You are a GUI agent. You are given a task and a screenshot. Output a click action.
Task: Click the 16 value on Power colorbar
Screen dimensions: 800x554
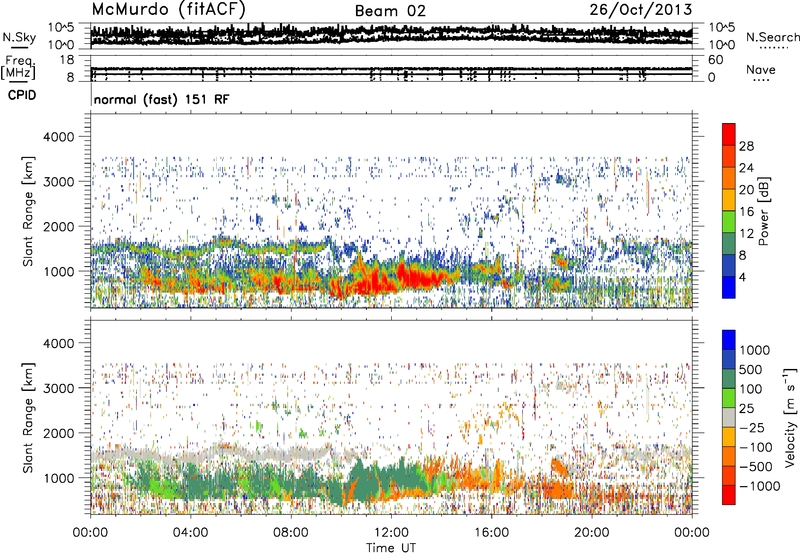point(746,212)
